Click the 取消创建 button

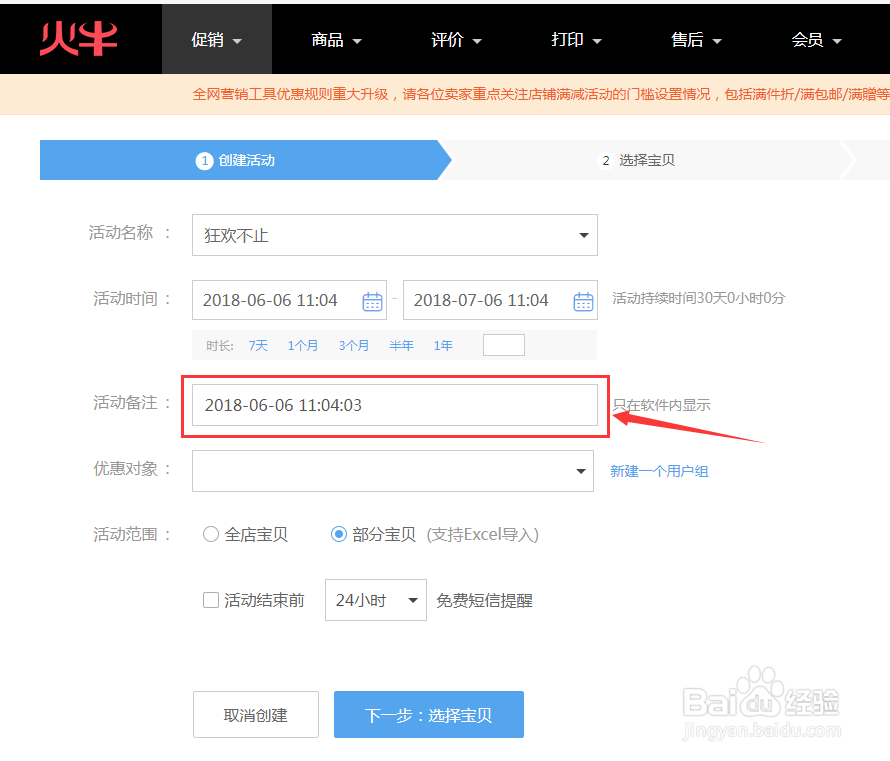pos(255,714)
